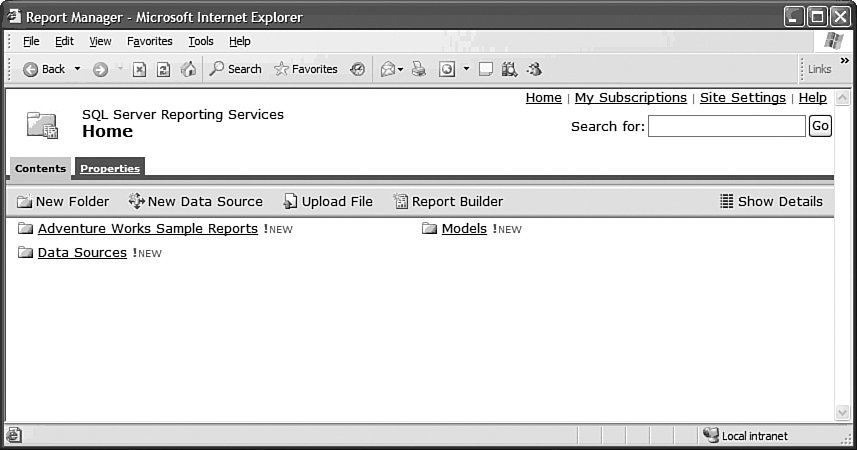Open the View menu
Viewport: 857px width, 450px height.
click(x=100, y=42)
